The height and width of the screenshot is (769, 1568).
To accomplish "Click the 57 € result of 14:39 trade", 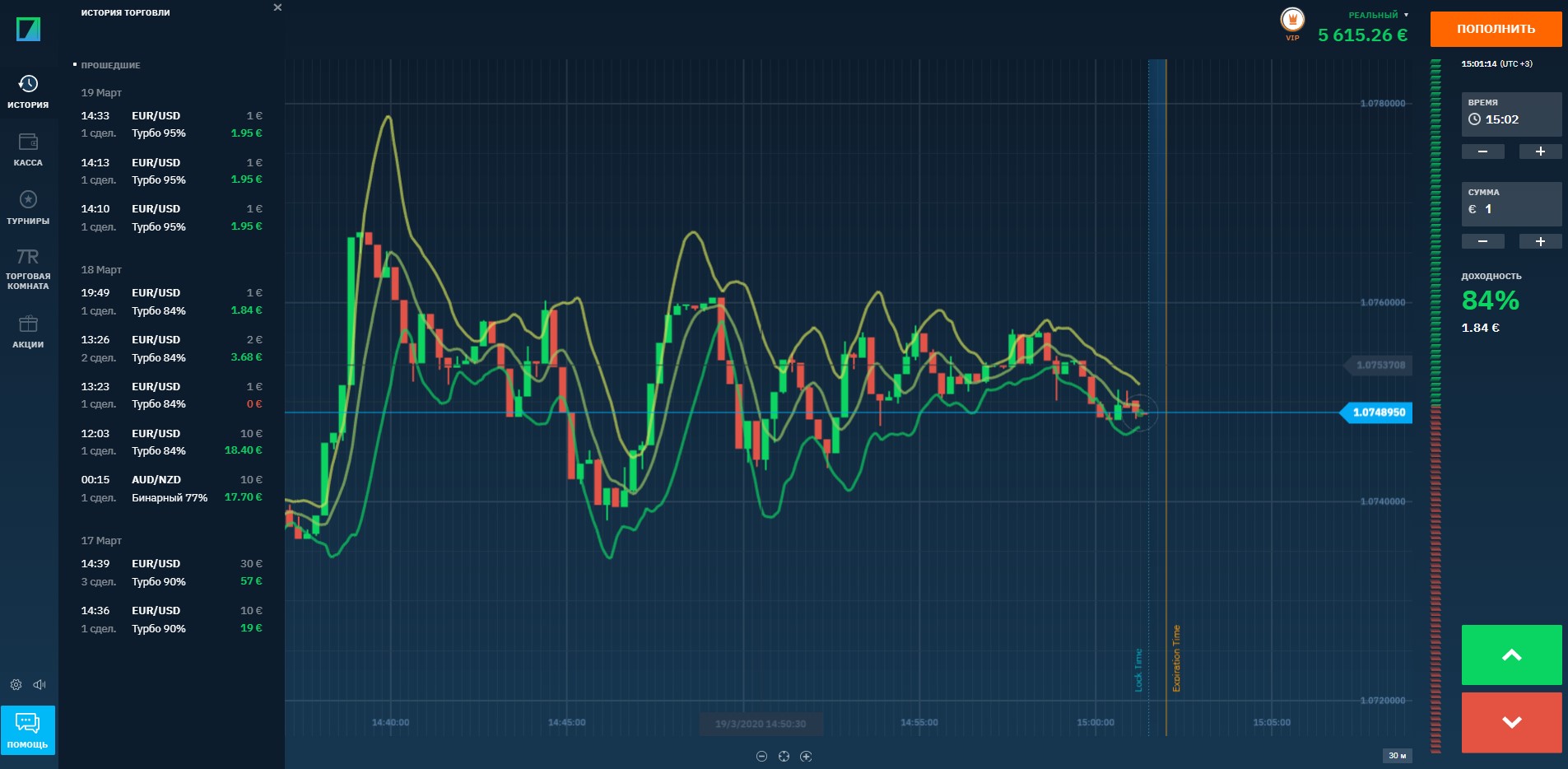I will tap(251, 581).
